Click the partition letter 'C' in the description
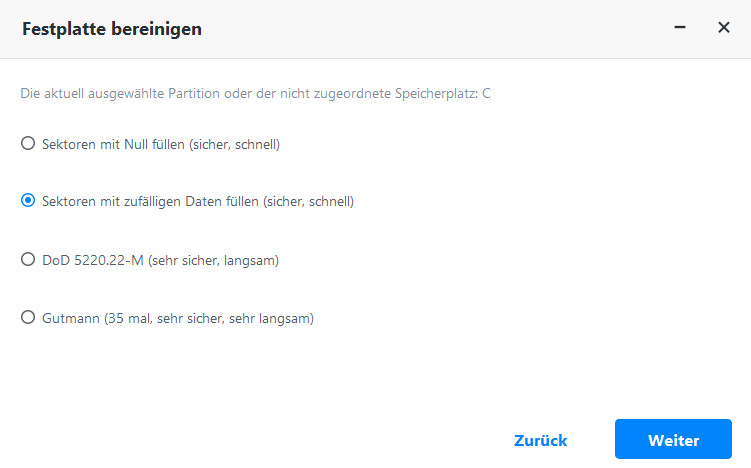This screenshot has height=468, width=751. [x=486, y=94]
